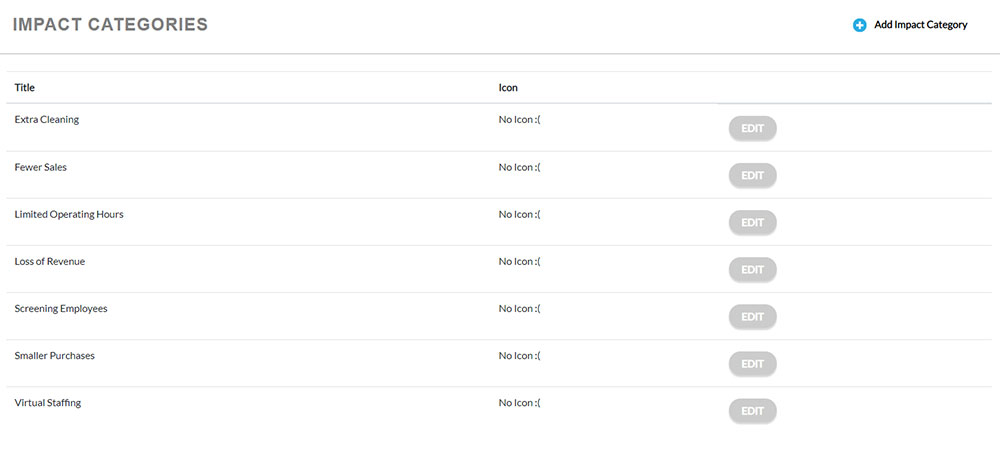Select the Virtual Staffing title
Screen dimensions: 1000x452
point(48,402)
